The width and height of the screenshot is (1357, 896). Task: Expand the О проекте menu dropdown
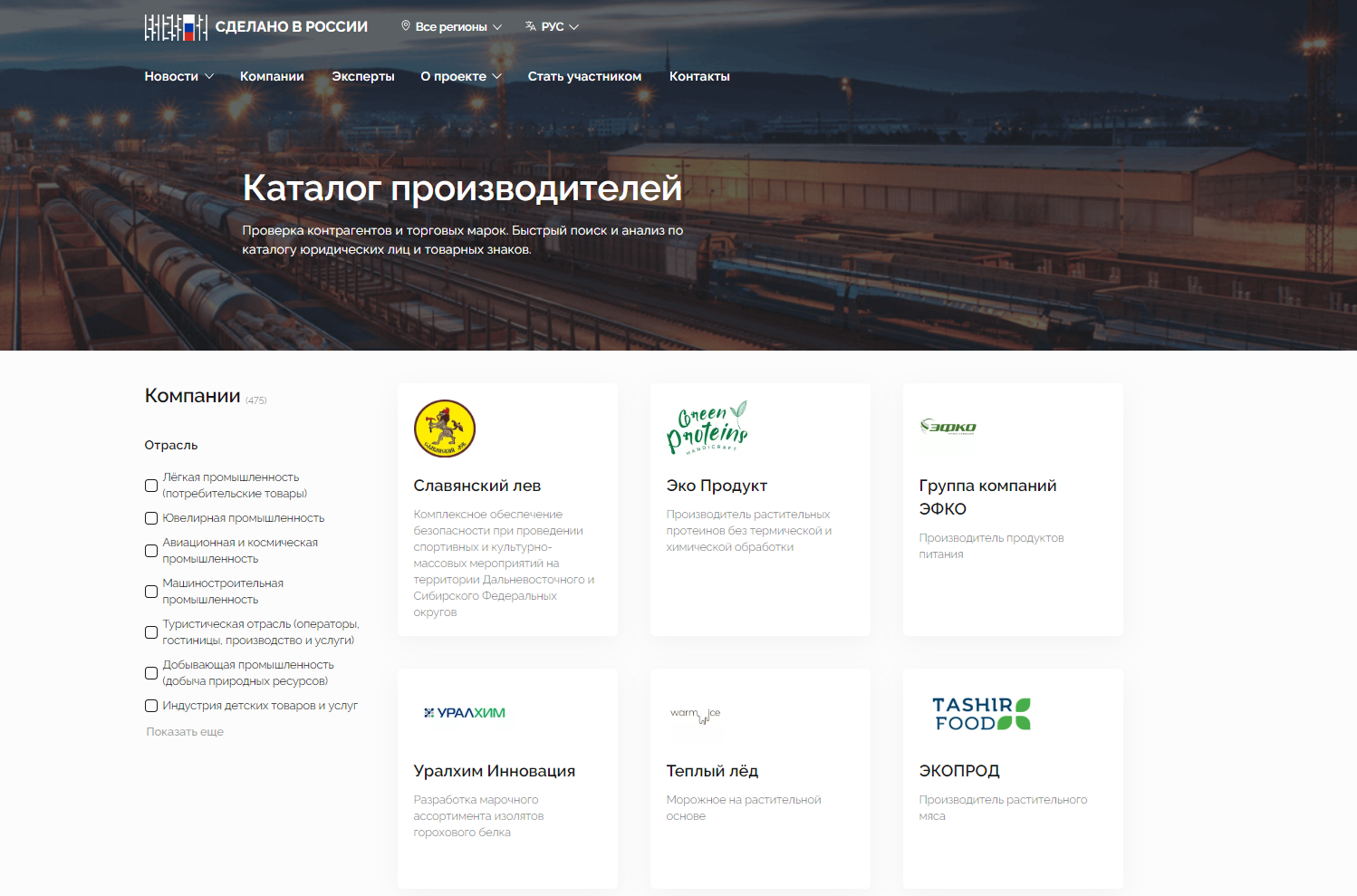click(x=461, y=76)
